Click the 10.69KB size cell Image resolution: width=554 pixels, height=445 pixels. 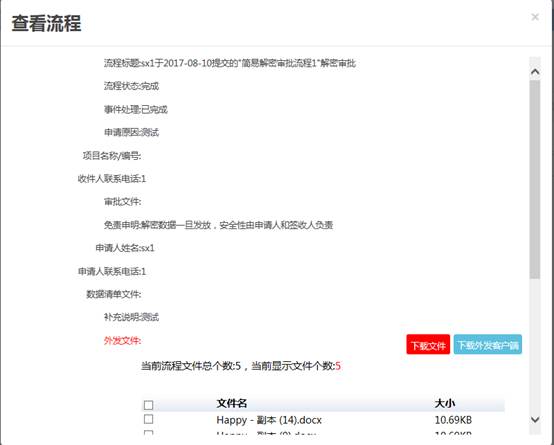point(453,420)
